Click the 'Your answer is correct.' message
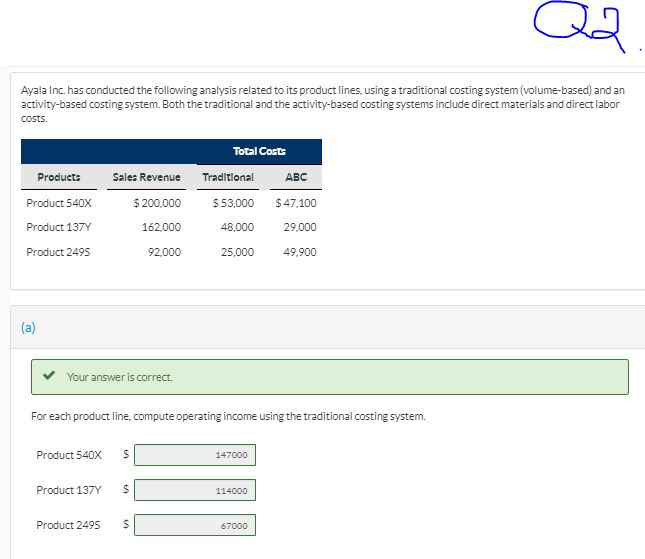Screen dimensions: 645x559 tap(120, 377)
